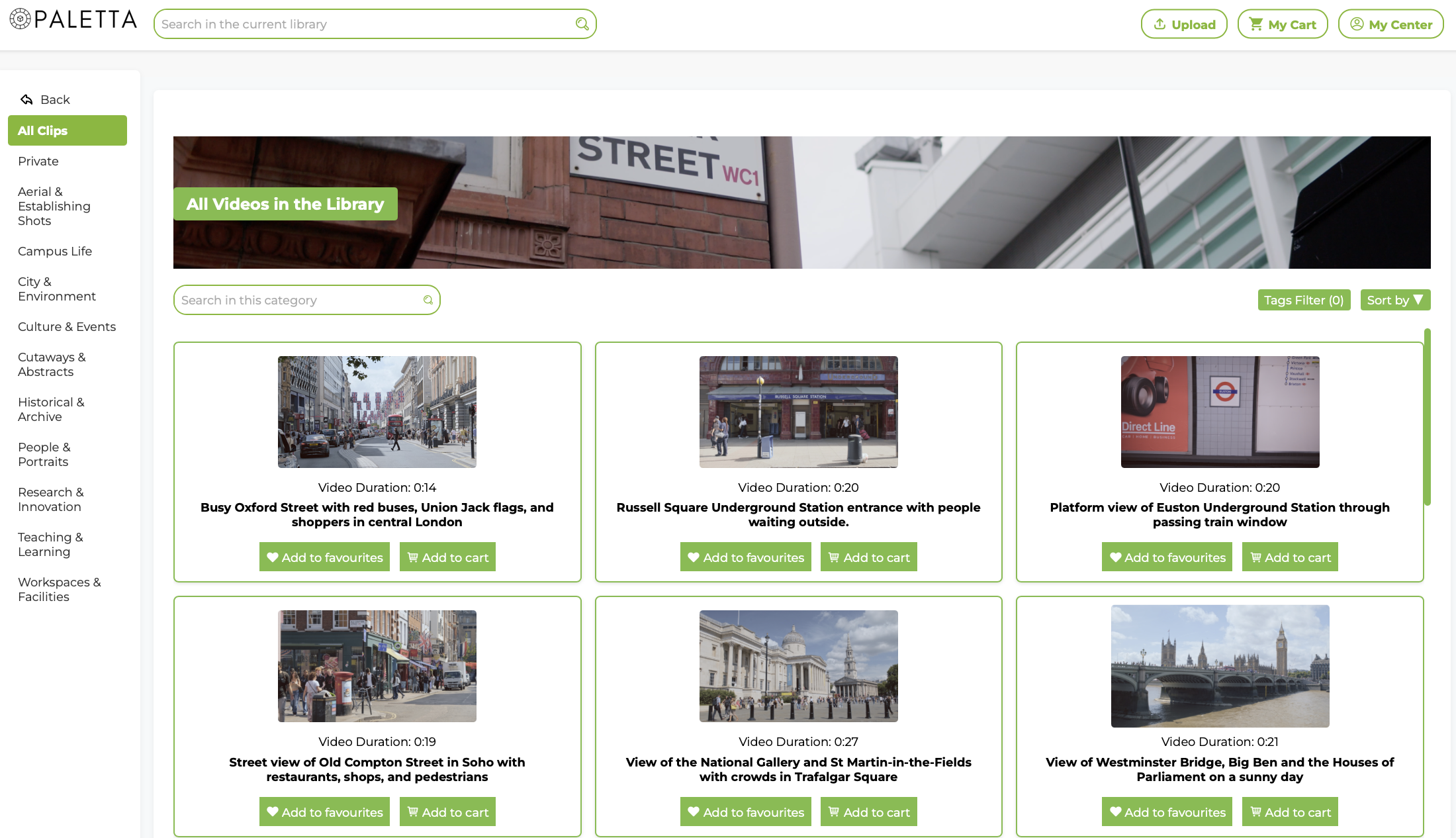Add Old Compton Street clip to cart
The height and width of the screenshot is (838, 1456).
click(x=447, y=812)
